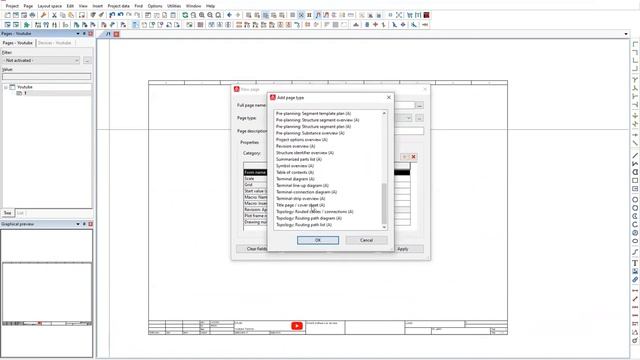Click the page type list scrollbar thumb

click(384, 203)
